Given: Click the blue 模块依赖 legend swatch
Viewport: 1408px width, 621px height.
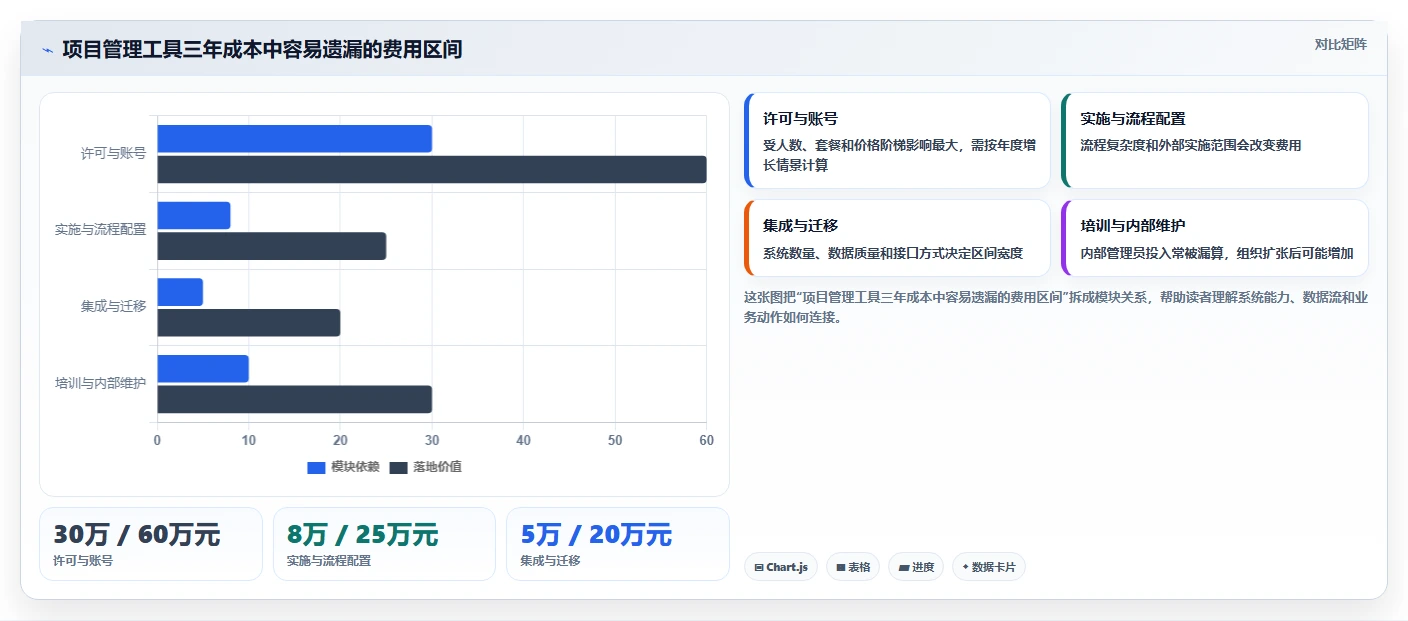Looking at the screenshot, I should 316,467.
